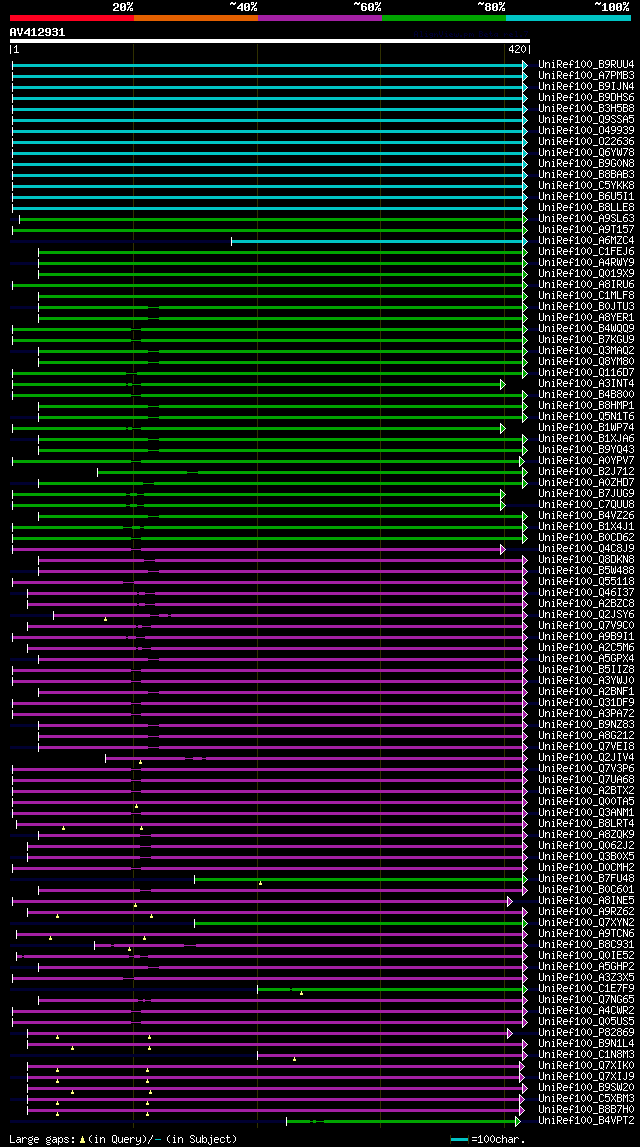Click the UniRef100_B4VZ26 label

pos(586,516)
